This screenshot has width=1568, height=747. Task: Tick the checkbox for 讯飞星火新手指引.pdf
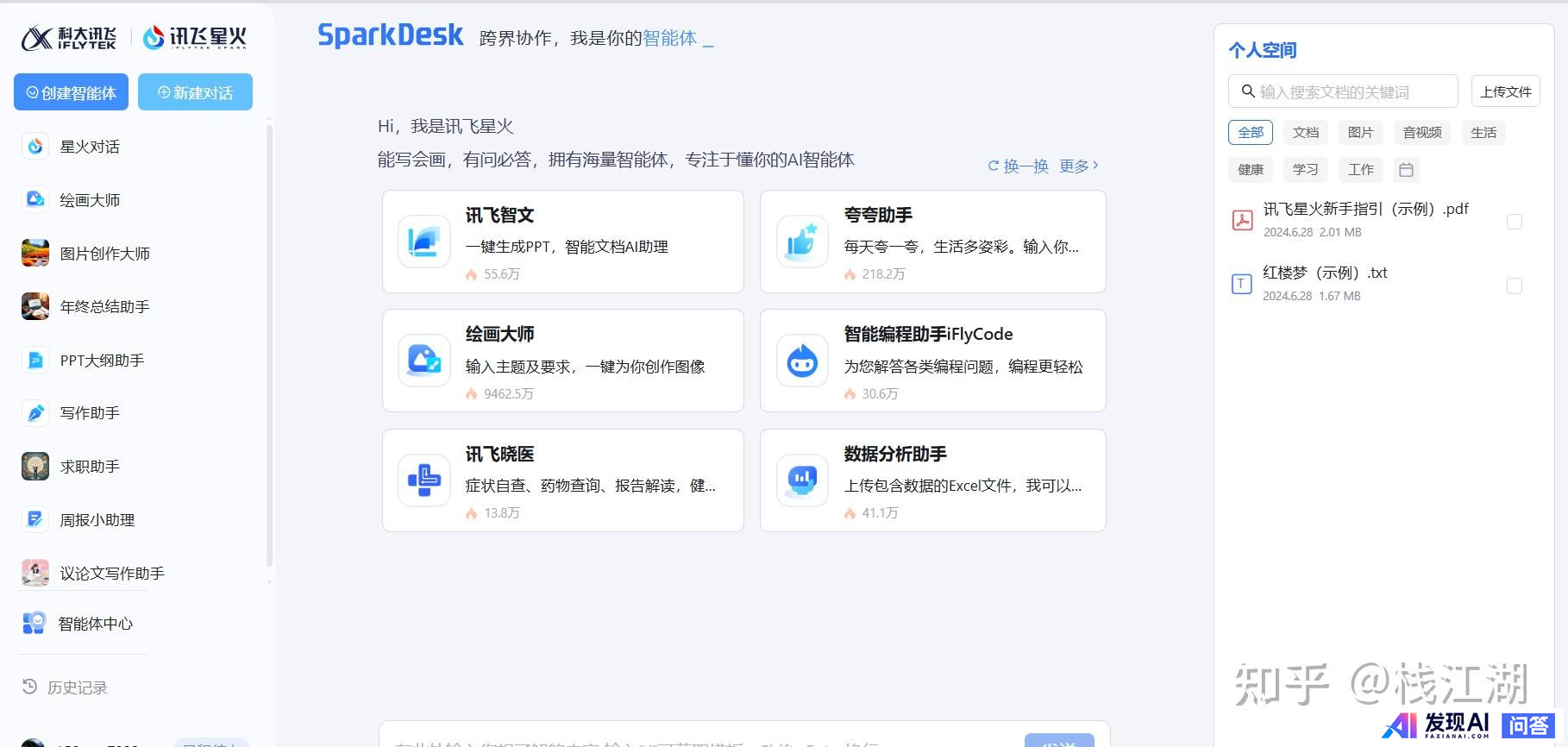[x=1514, y=222]
